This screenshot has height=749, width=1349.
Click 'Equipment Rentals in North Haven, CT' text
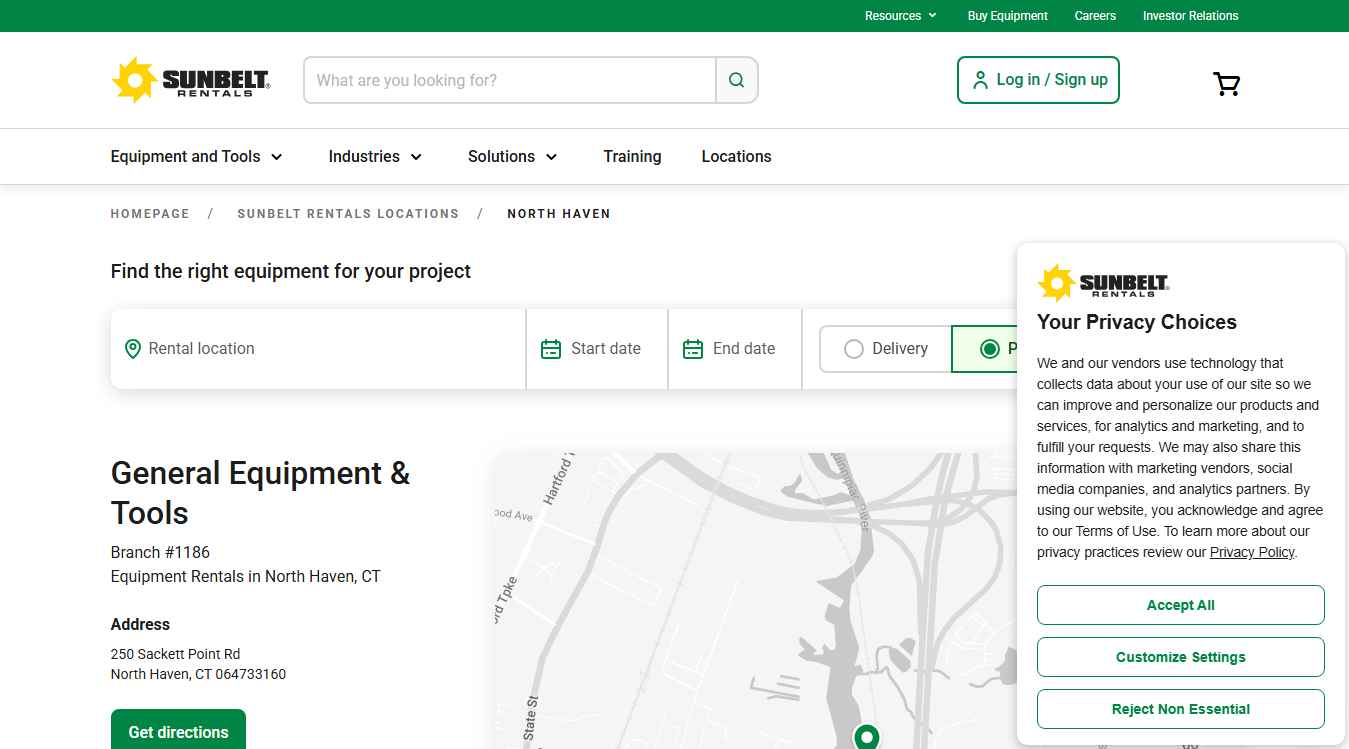[x=246, y=577]
